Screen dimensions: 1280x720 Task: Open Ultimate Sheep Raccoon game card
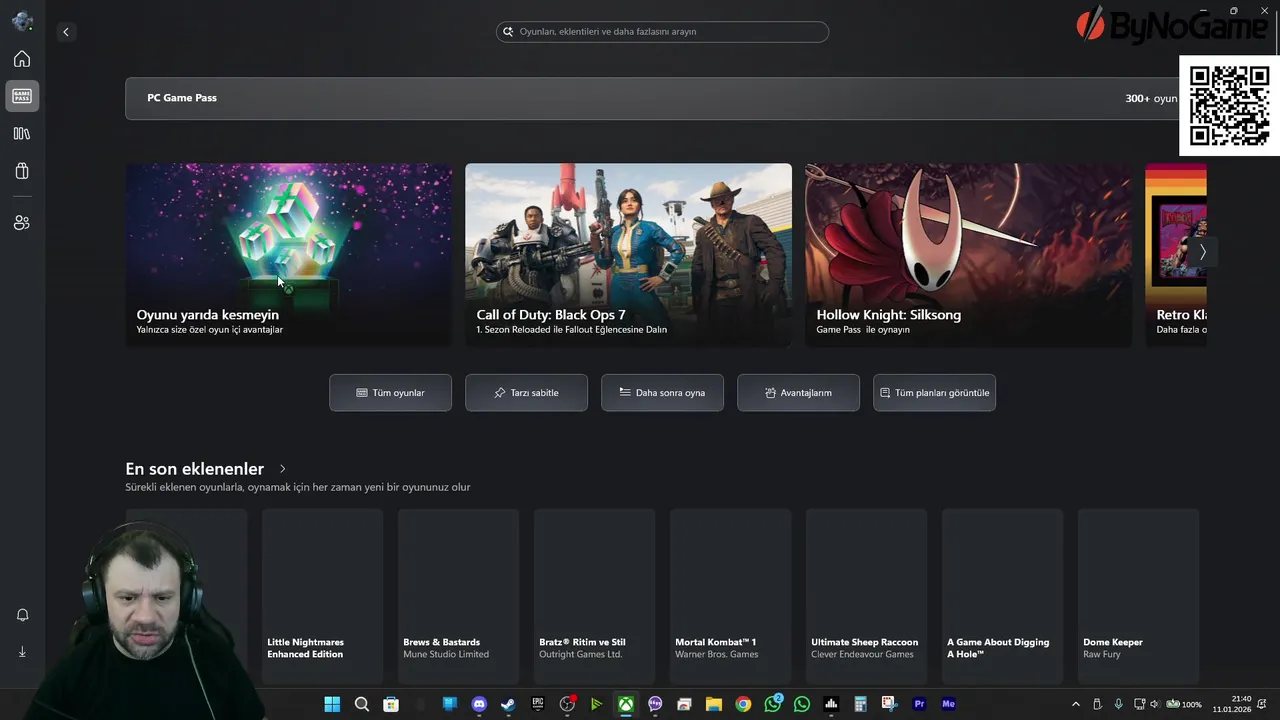(866, 596)
